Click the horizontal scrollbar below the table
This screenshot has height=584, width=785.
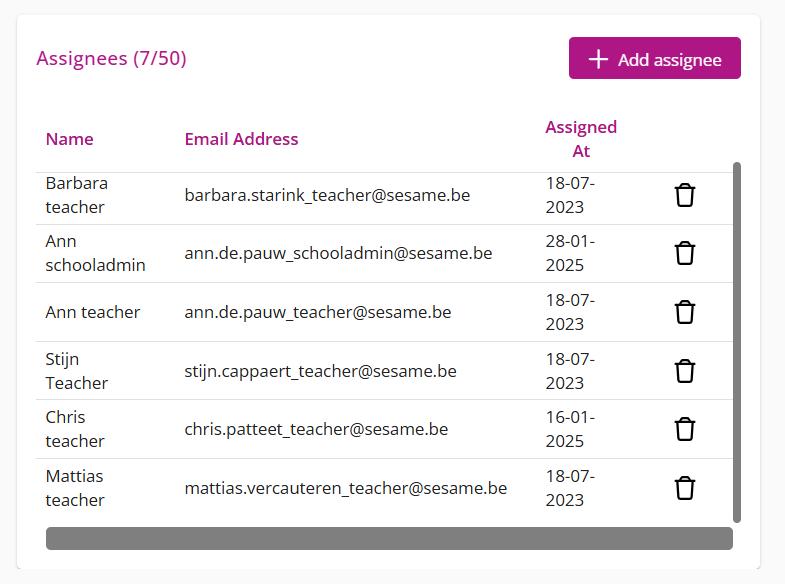pyautogui.click(x=389, y=538)
